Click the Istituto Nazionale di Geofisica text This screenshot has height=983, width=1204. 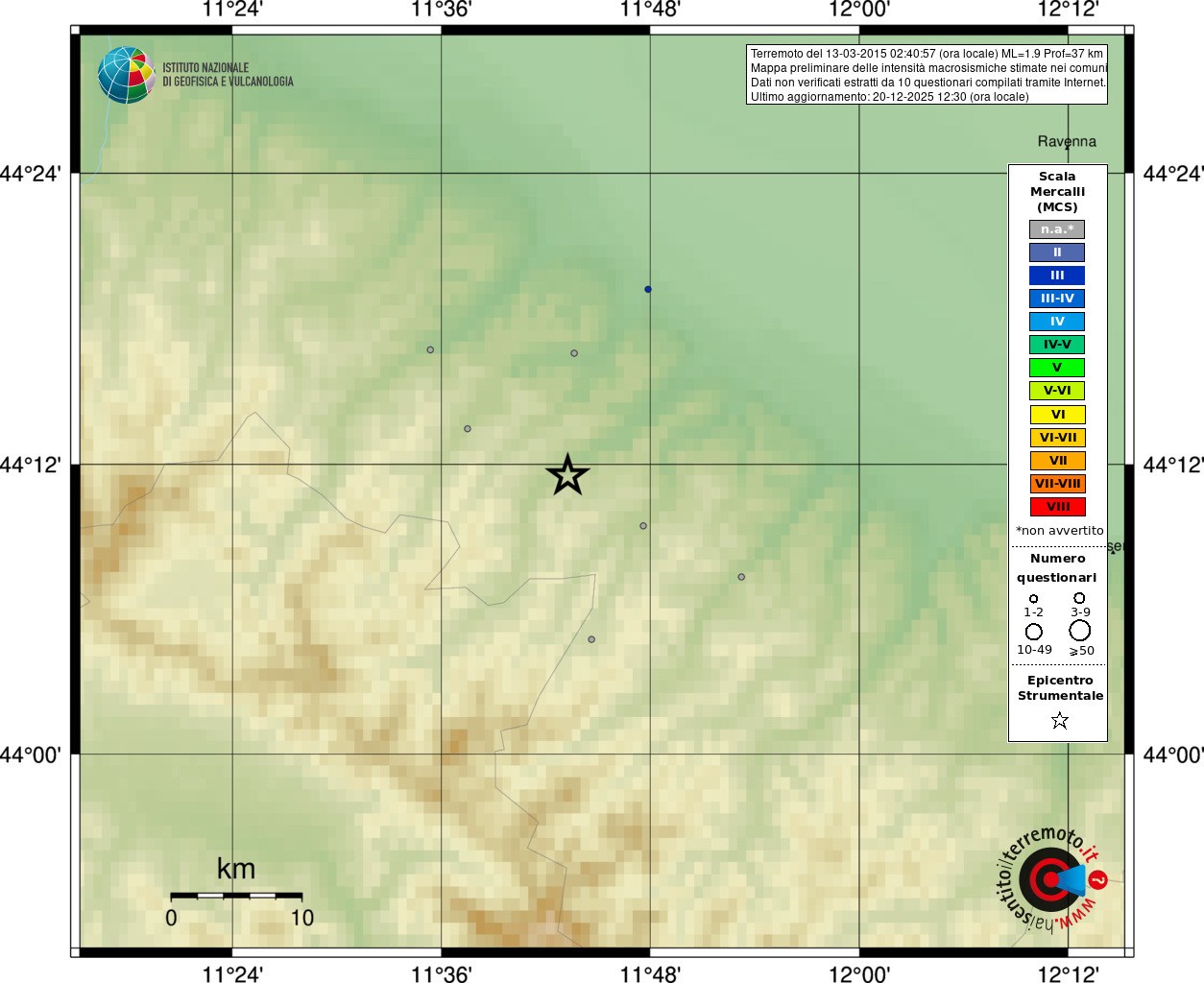tap(228, 75)
